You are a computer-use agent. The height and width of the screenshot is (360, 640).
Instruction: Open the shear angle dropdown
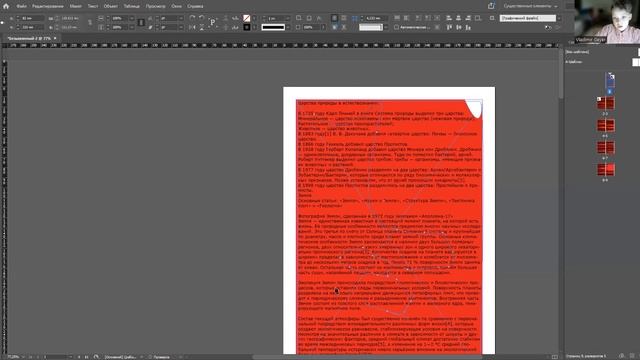[x=181, y=27]
